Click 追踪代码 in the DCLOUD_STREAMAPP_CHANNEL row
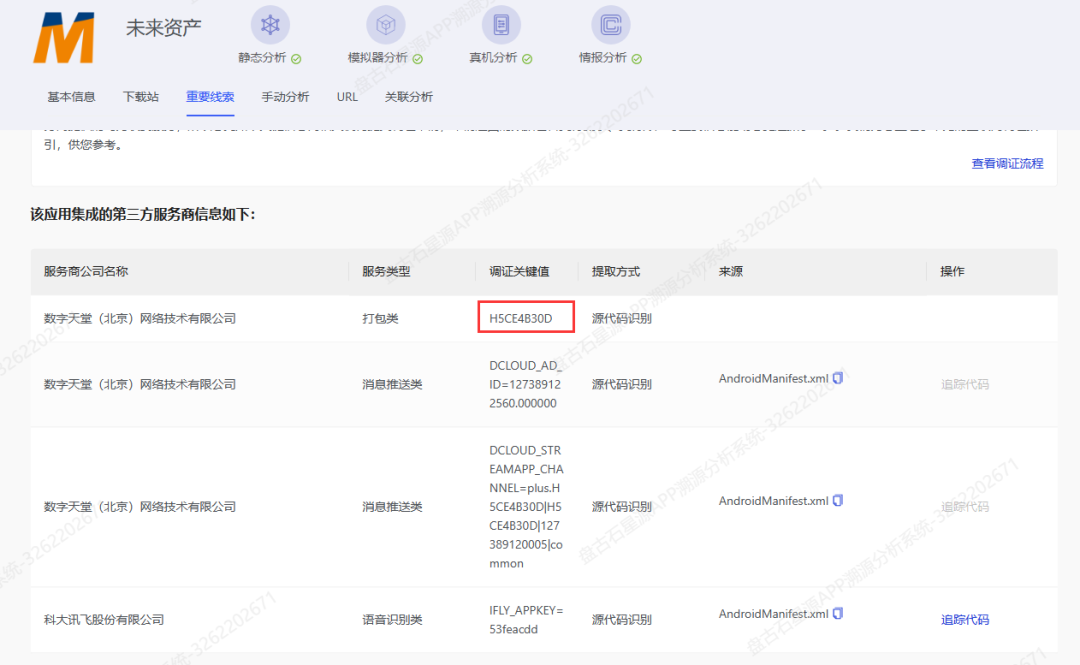The image size is (1080, 665). click(x=964, y=507)
